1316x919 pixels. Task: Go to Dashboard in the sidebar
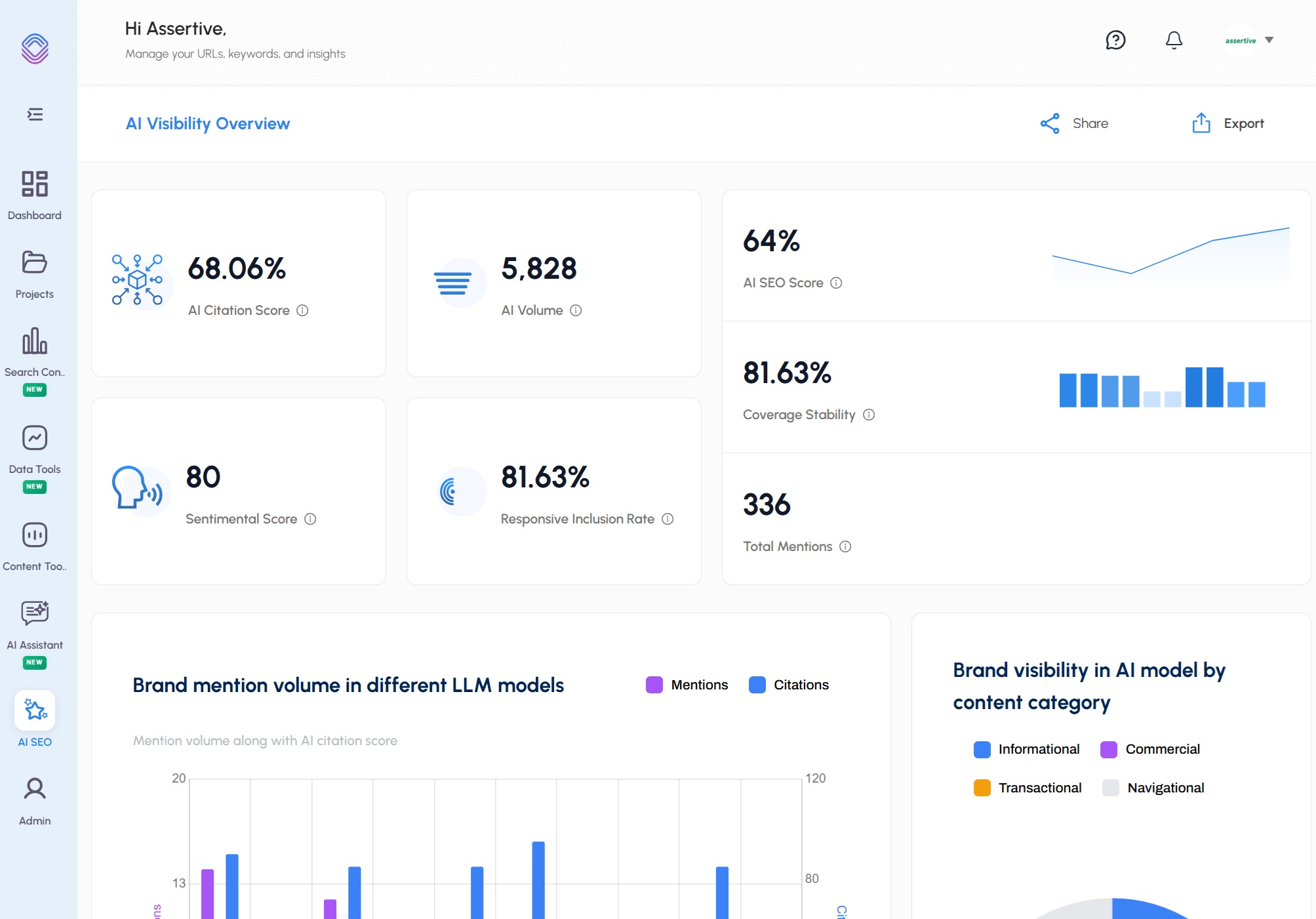[35, 215]
